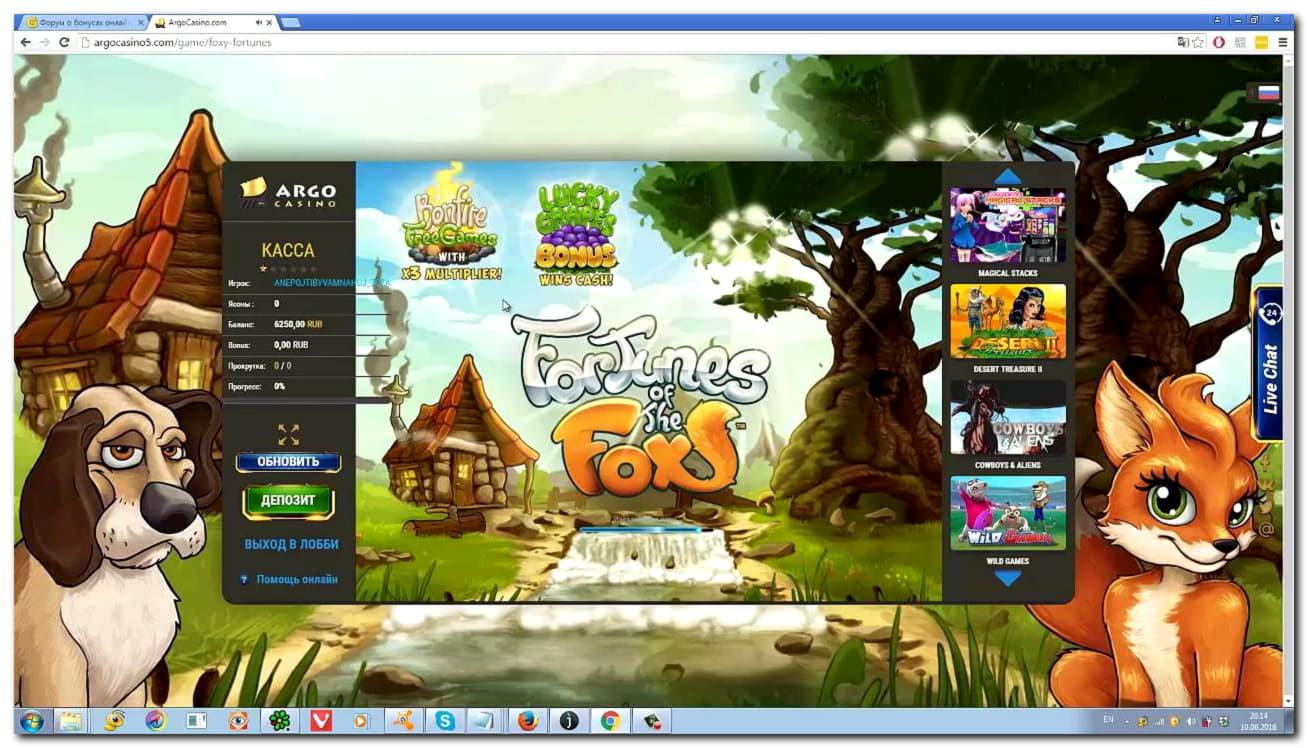Open Chrome from the taskbar
Image resolution: width=1308 pixels, height=748 pixels.
(609, 720)
